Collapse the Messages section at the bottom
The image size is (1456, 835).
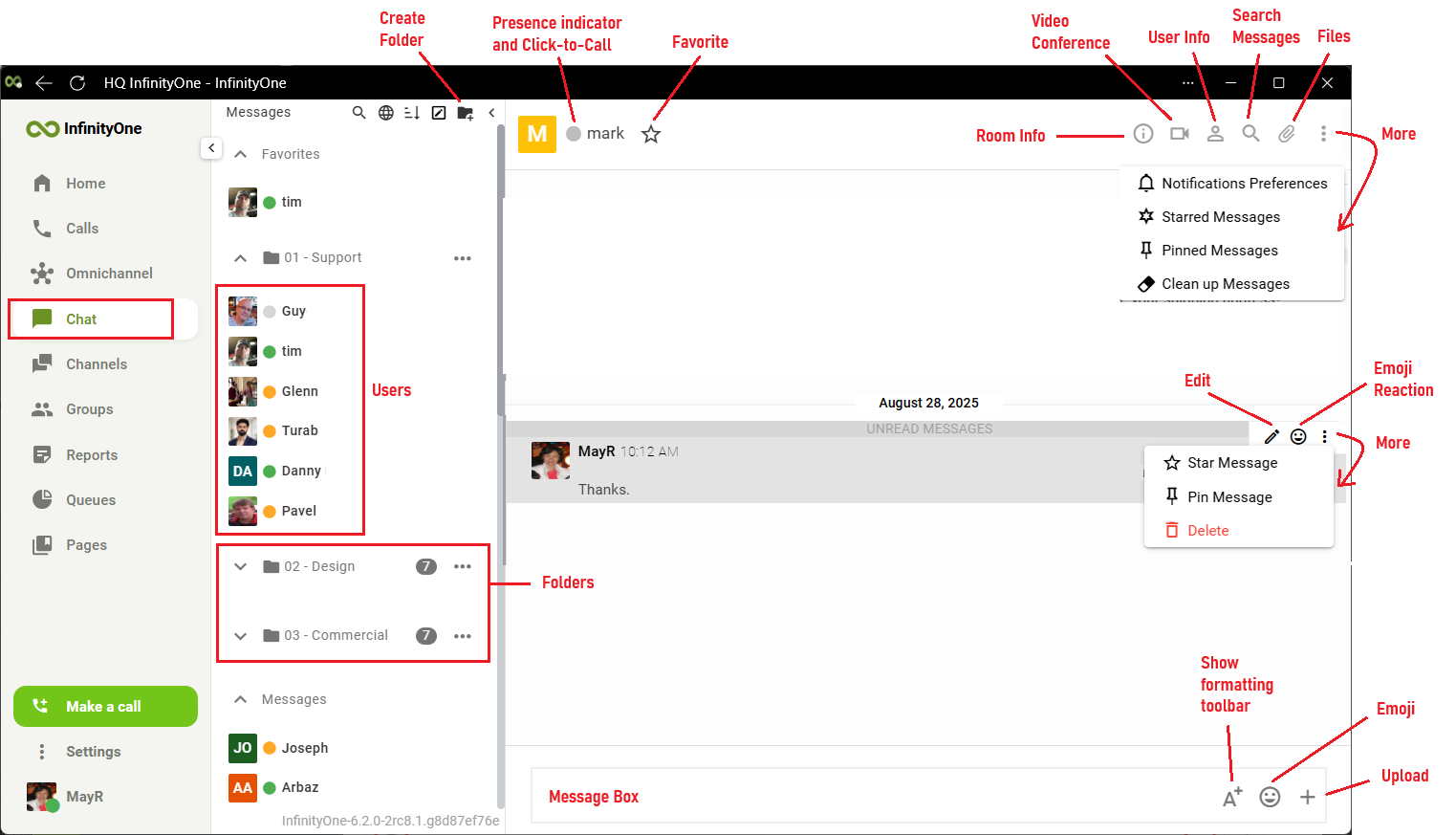241,699
